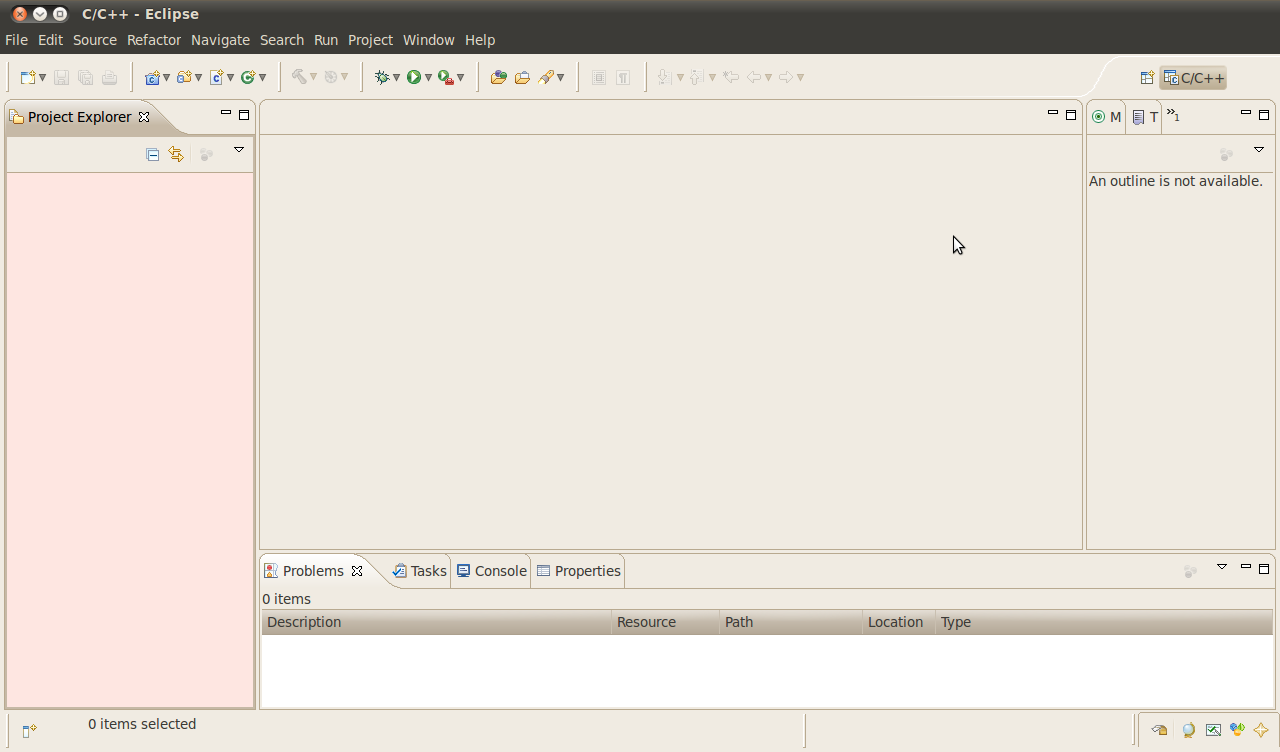The width and height of the screenshot is (1280, 752).
Task: Open the dropdown arrow next to New wizard icon
Action: [42, 78]
